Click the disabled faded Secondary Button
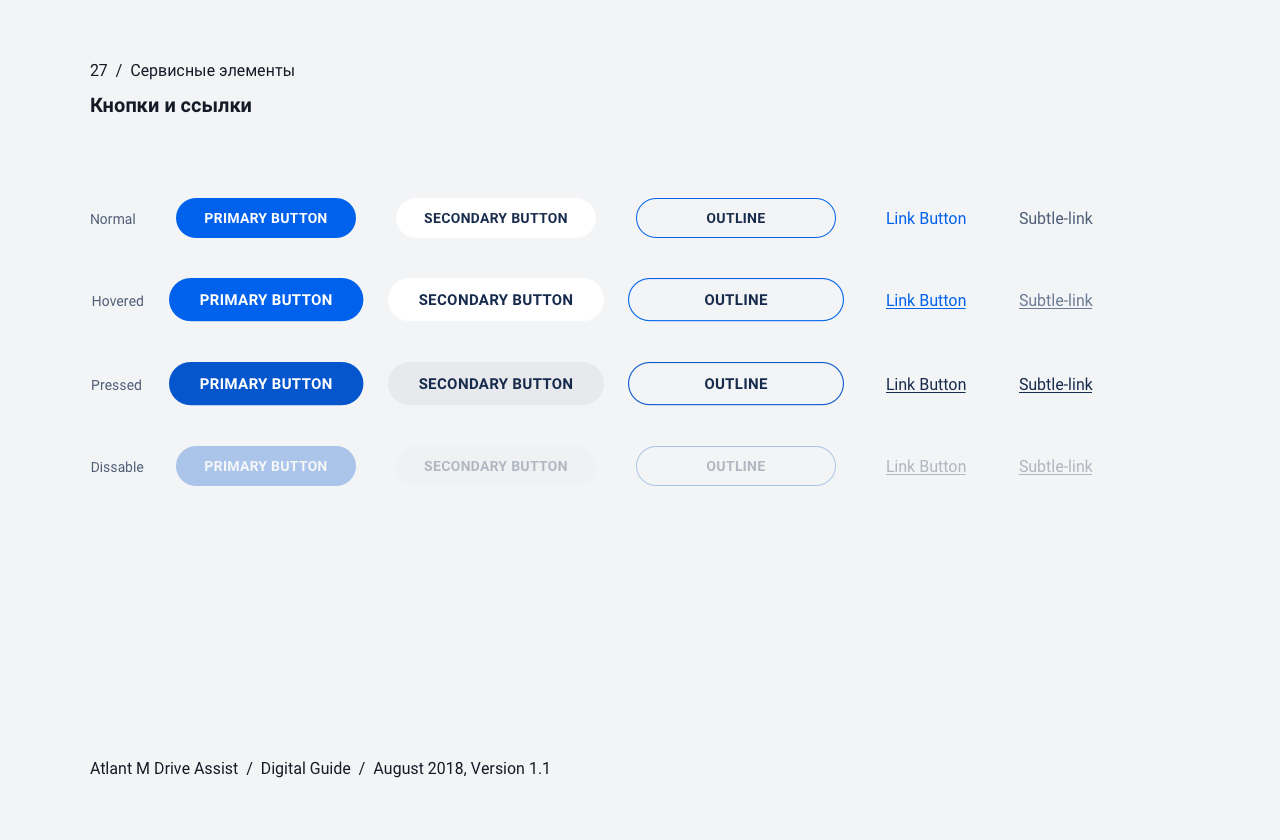The image size is (1280, 840). coord(496,466)
